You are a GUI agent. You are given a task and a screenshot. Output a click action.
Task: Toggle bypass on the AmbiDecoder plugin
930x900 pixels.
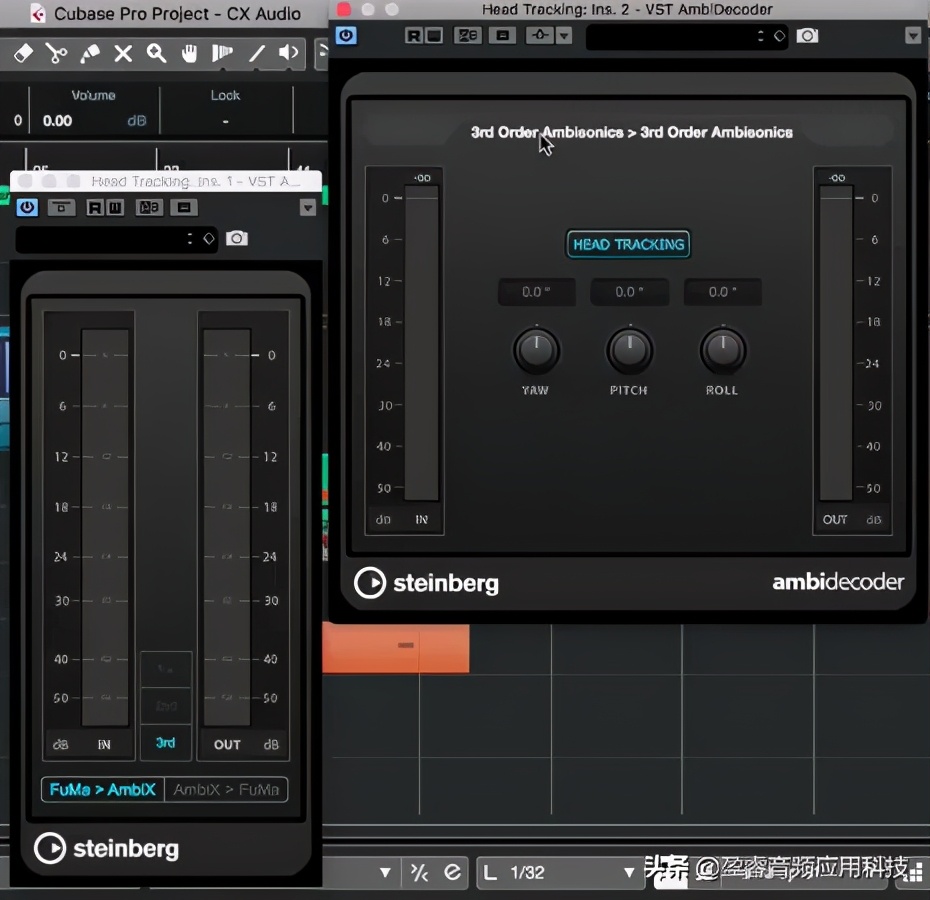345,35
